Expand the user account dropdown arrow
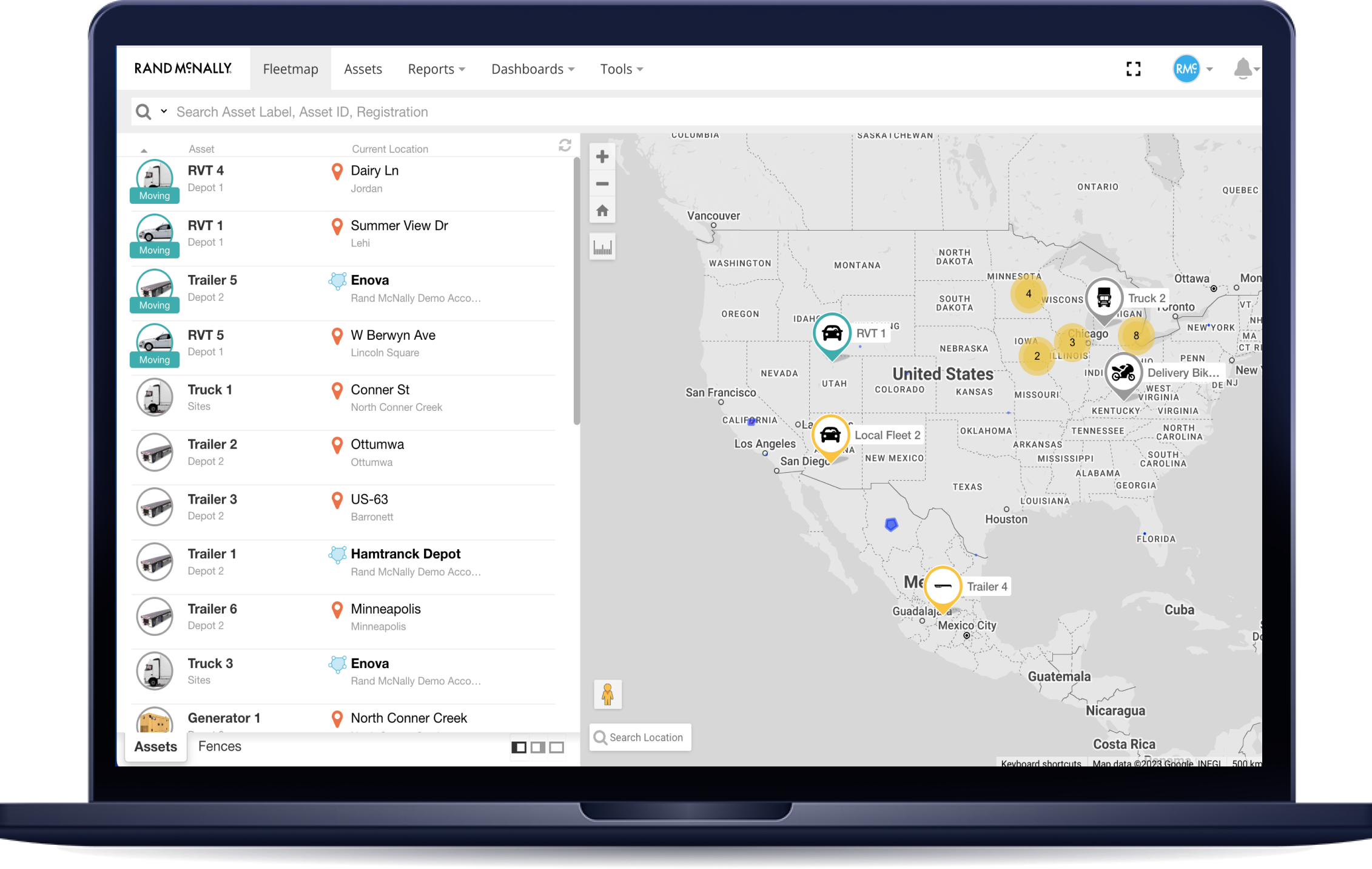Image resolution: width=1372 pixels, height=869 pixels. point(1209,69)
